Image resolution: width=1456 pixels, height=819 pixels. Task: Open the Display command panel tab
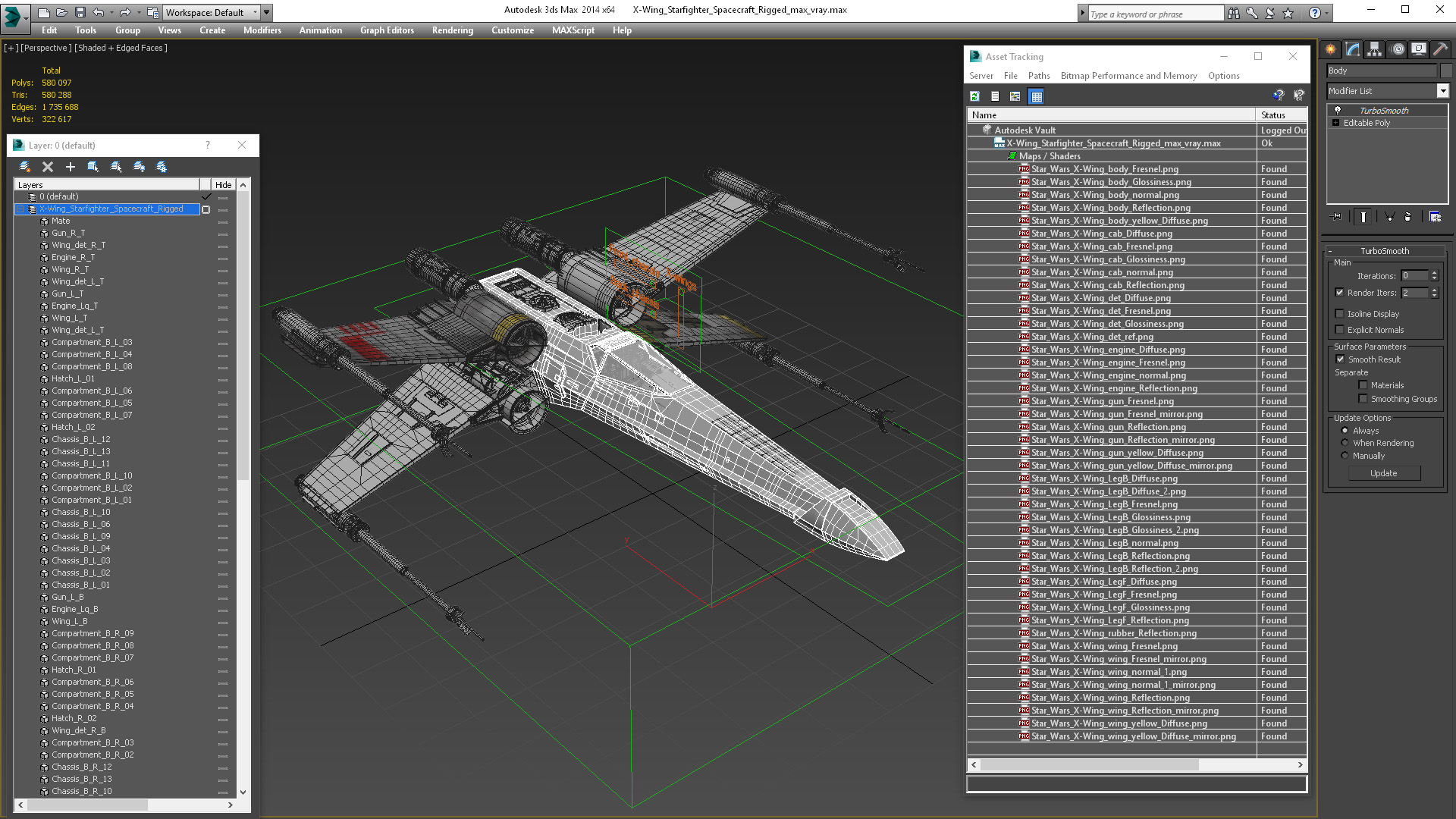1419,49
